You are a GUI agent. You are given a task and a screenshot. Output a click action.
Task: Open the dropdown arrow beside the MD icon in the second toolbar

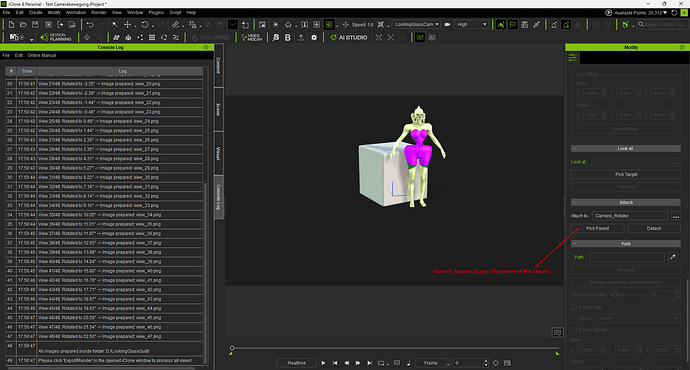[32, 39]
